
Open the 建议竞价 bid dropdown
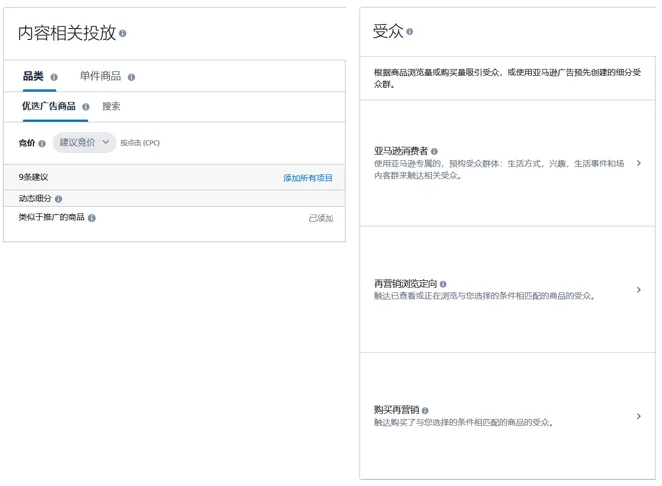click(84, 143)
